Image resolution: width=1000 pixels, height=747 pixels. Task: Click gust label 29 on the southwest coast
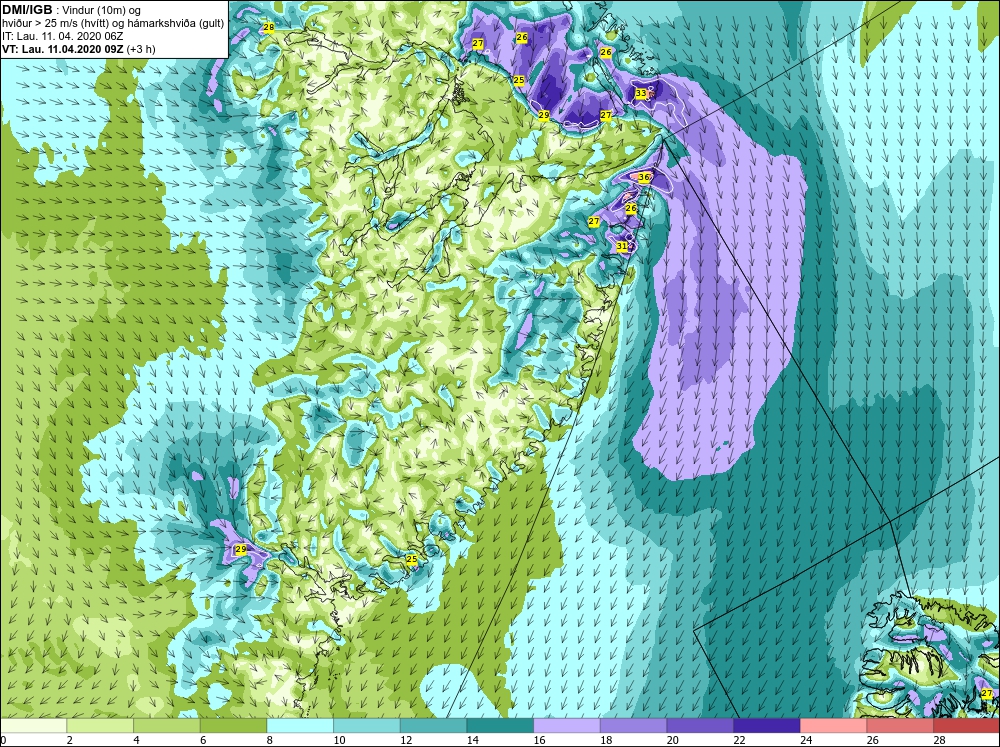(240, 549)
